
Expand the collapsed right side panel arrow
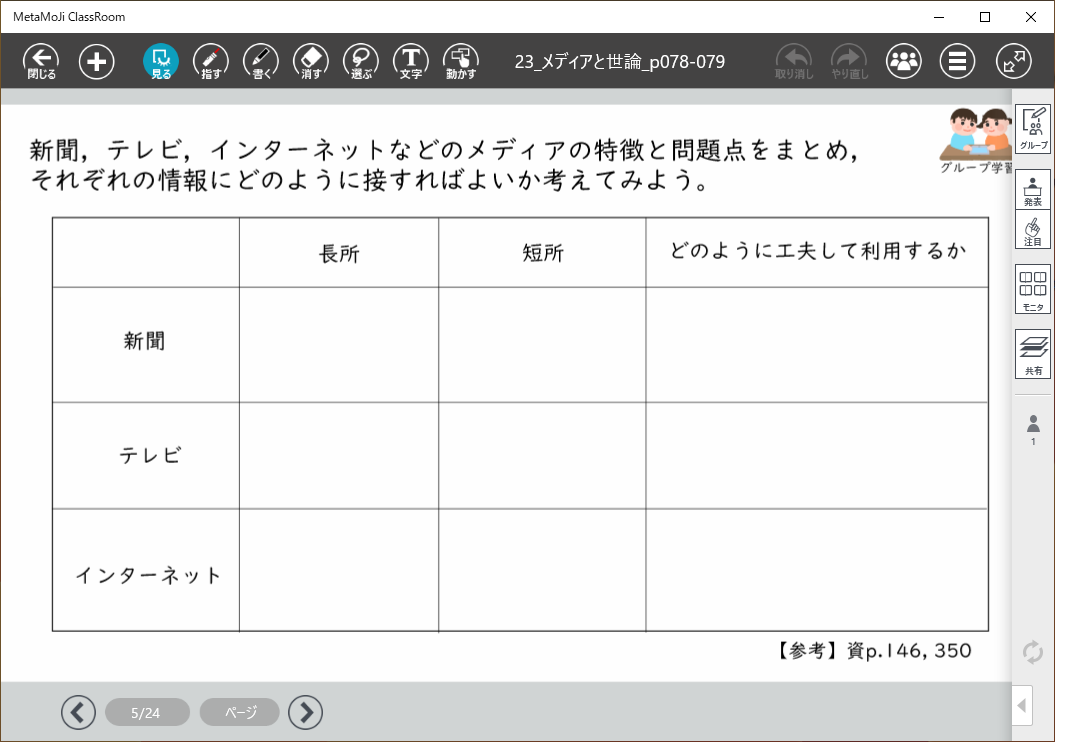pyautogui.click(x=1022, y=706)
